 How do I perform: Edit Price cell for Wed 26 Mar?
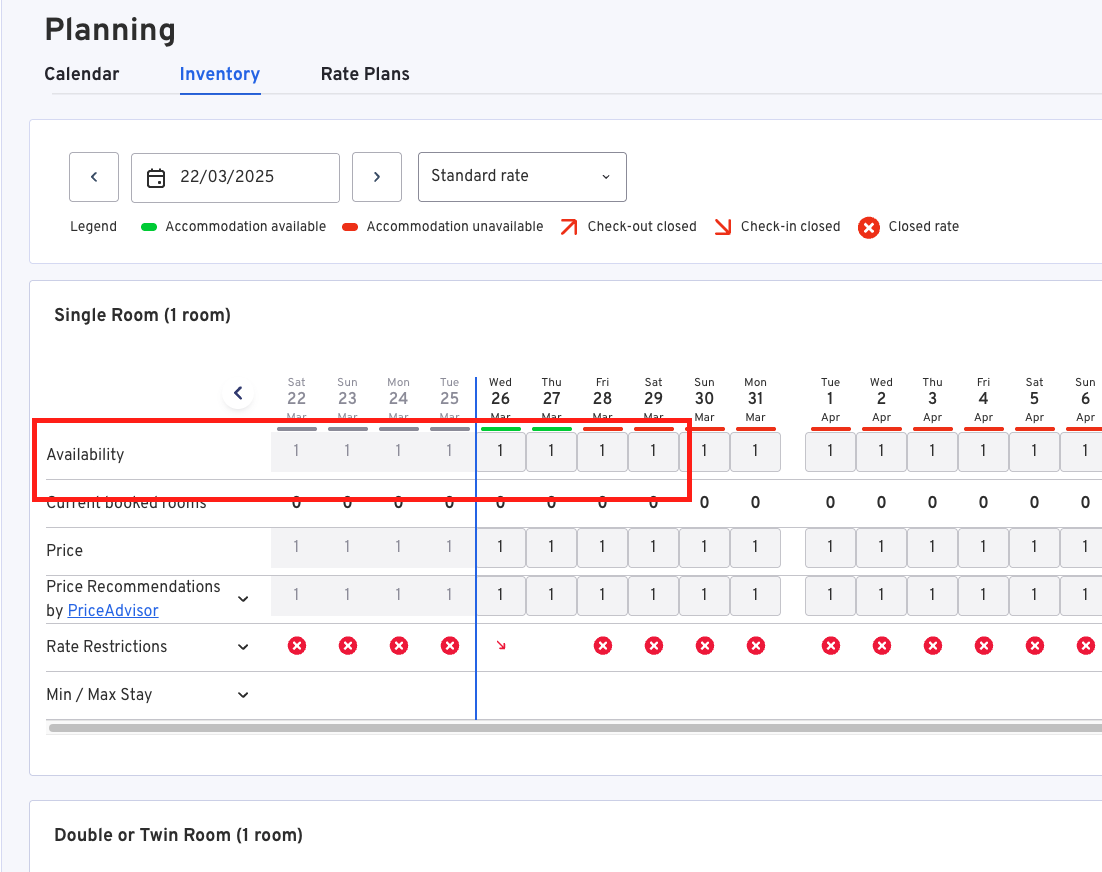point(500,547)
